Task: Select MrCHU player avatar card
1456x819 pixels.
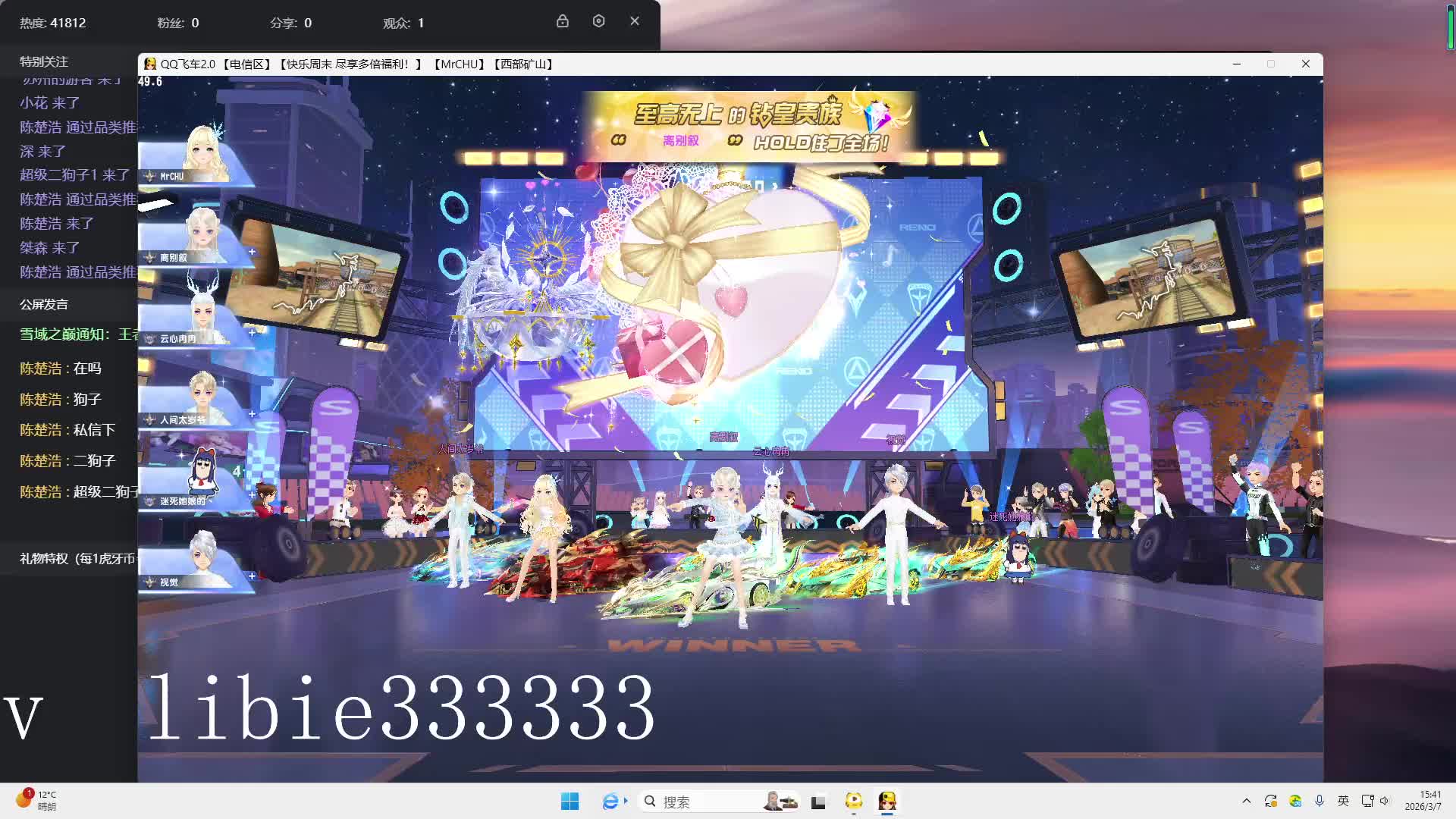Action: click(196, 155)
